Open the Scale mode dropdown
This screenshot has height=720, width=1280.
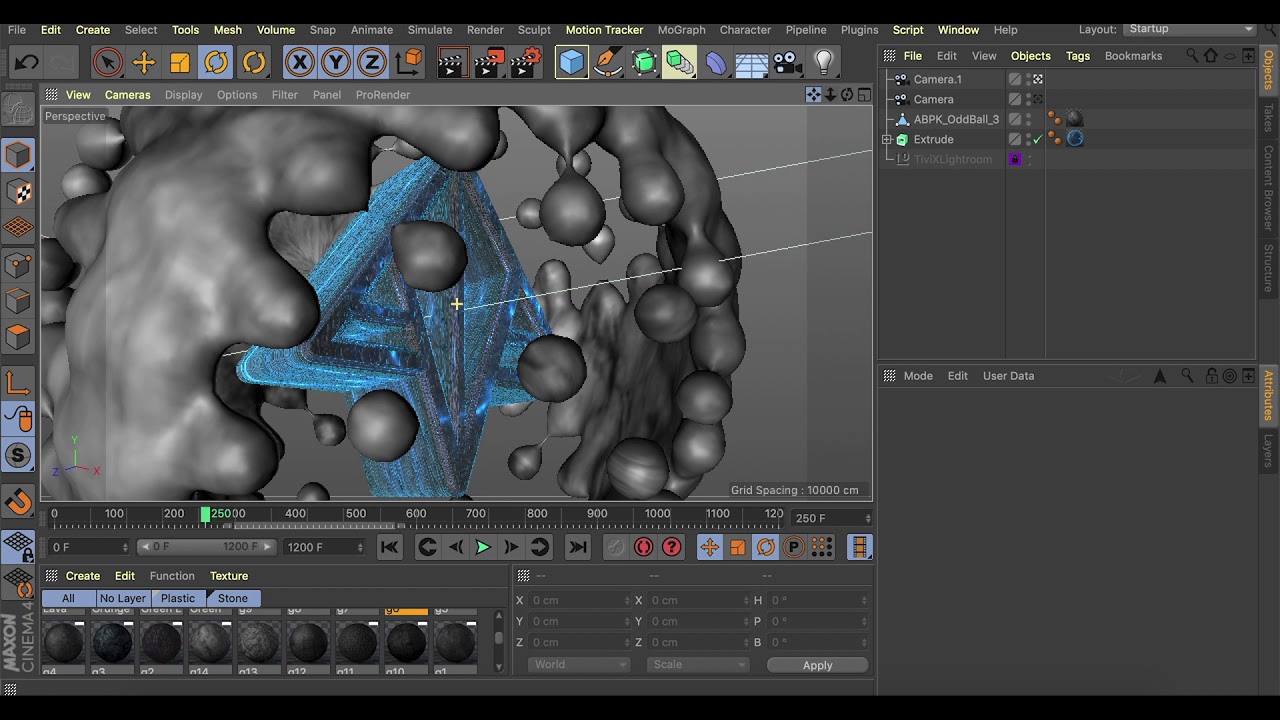point(697,665)
